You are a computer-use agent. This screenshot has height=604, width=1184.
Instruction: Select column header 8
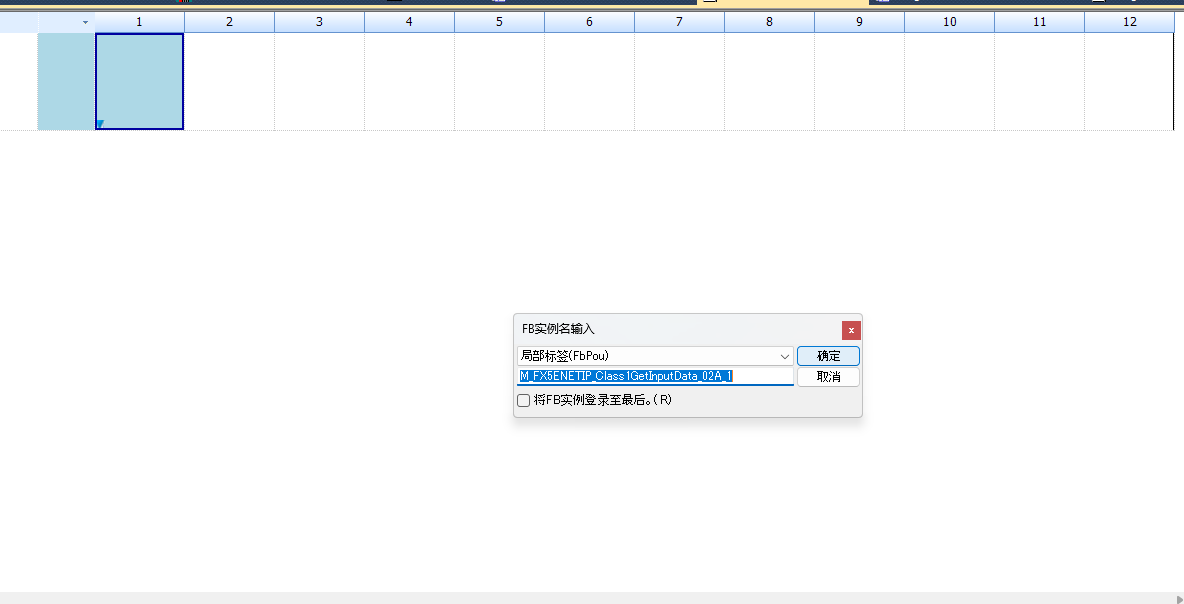(769, 22)
